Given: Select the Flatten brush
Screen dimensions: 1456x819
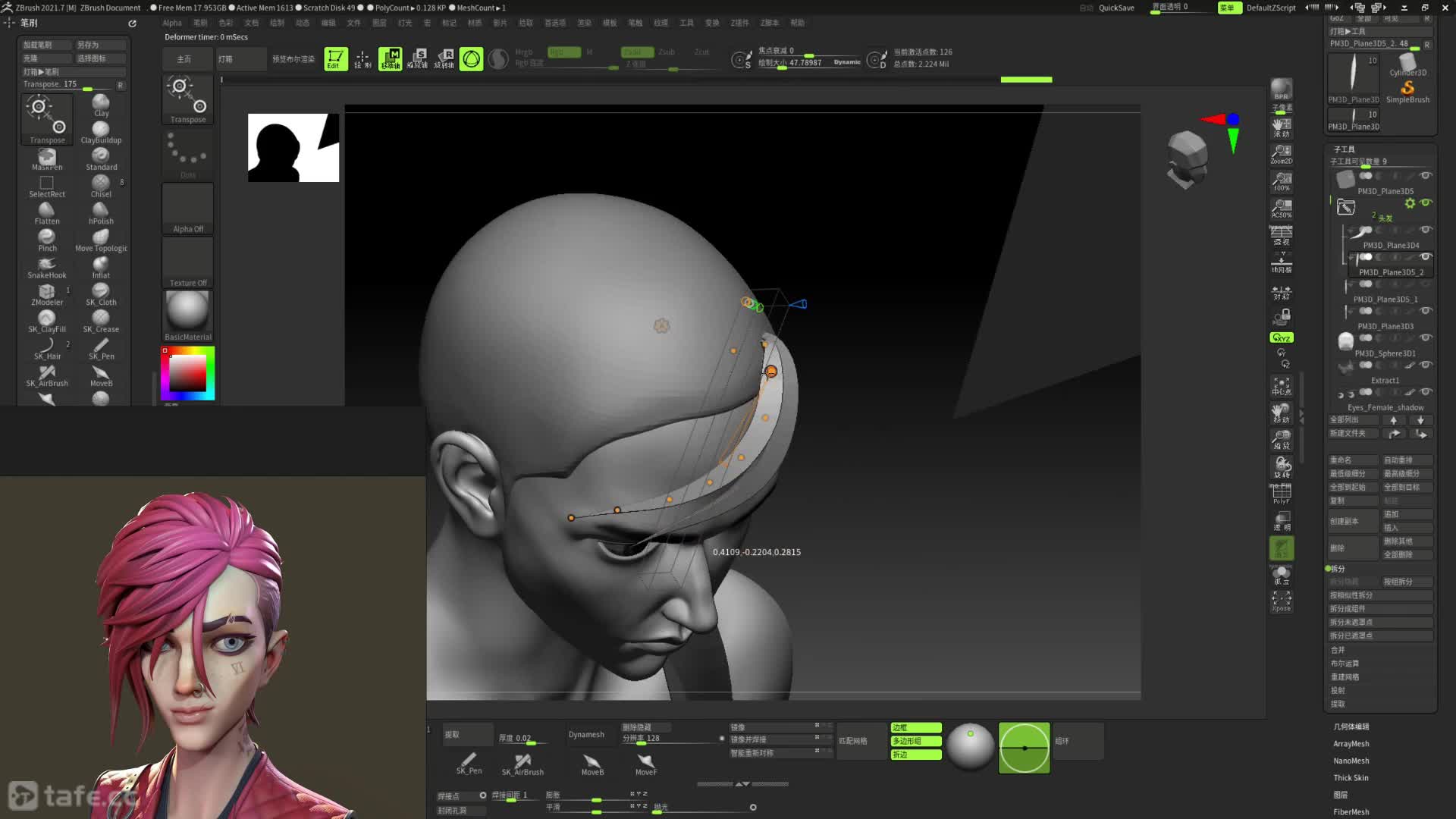Looking at the screenshot, I should click(x=47, y=213).
